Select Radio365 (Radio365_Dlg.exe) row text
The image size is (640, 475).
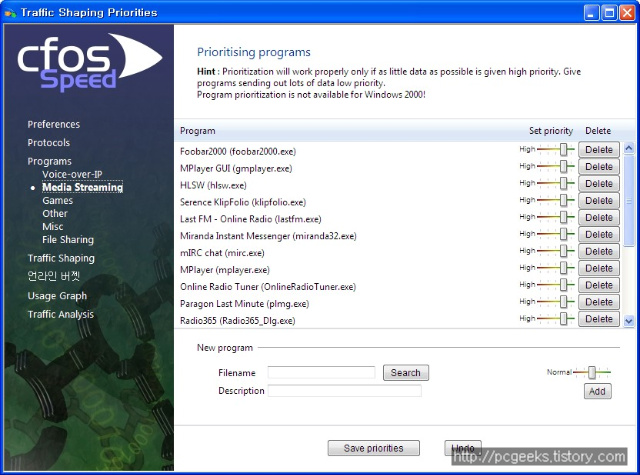pos(238,321)
